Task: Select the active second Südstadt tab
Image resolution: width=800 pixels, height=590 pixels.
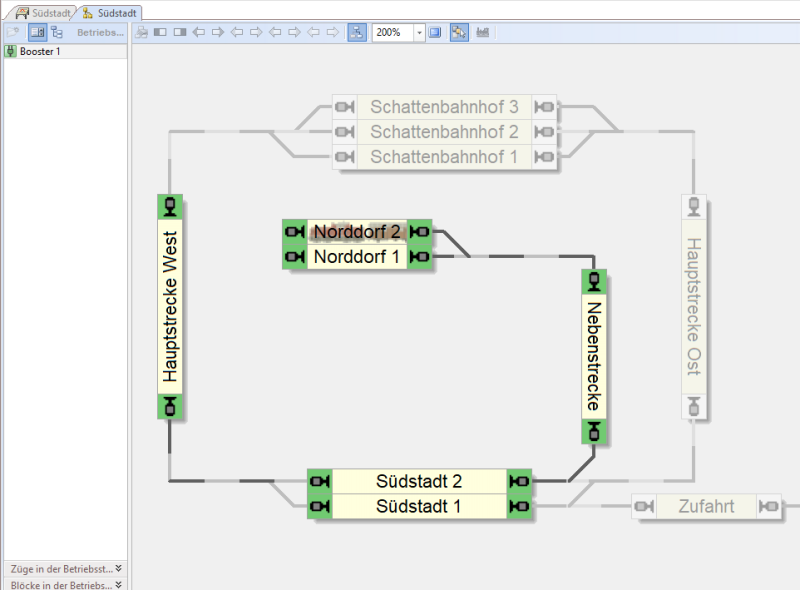Action: 110,13
